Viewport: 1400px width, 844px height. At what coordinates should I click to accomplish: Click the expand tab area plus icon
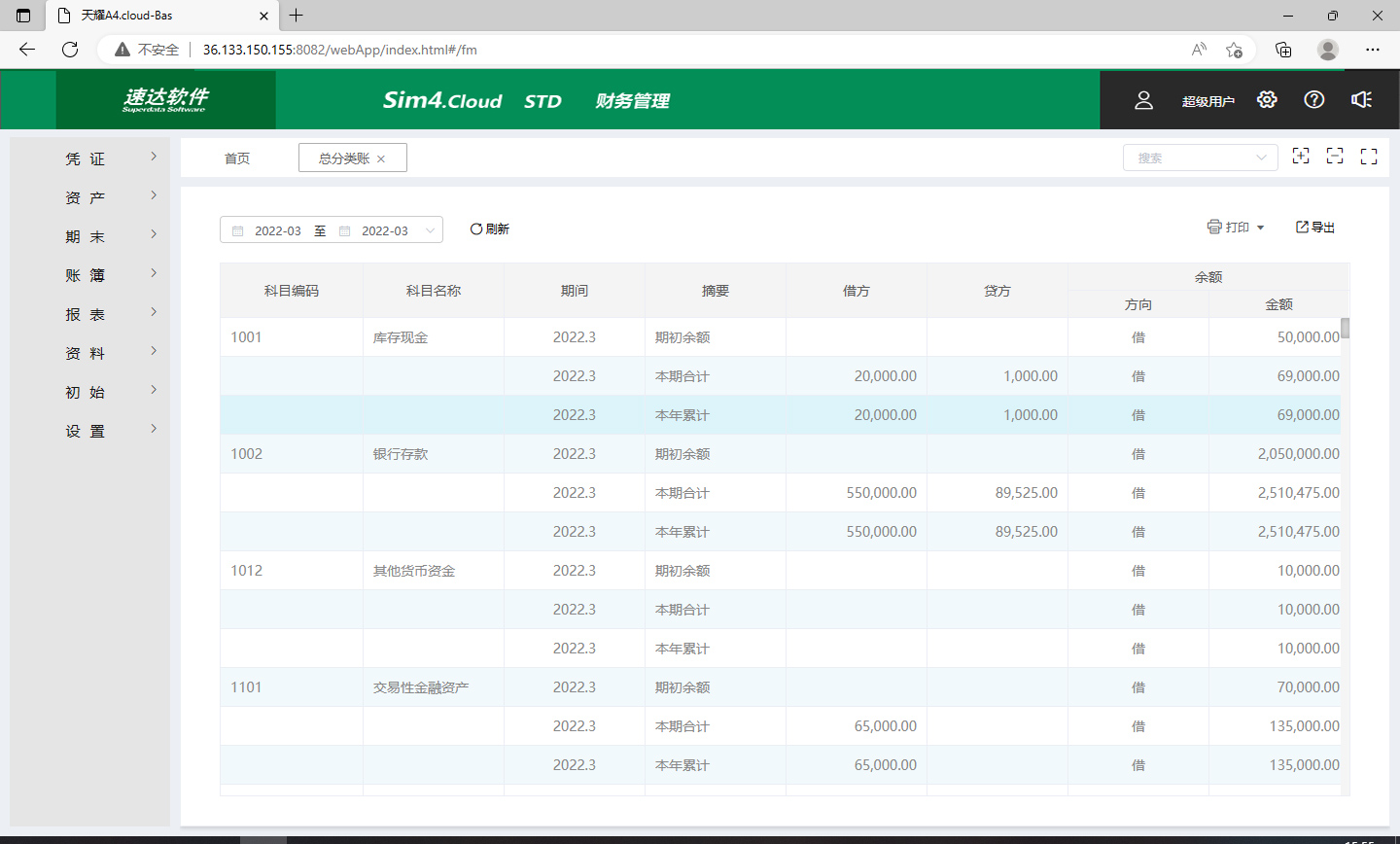point(1300,157)
